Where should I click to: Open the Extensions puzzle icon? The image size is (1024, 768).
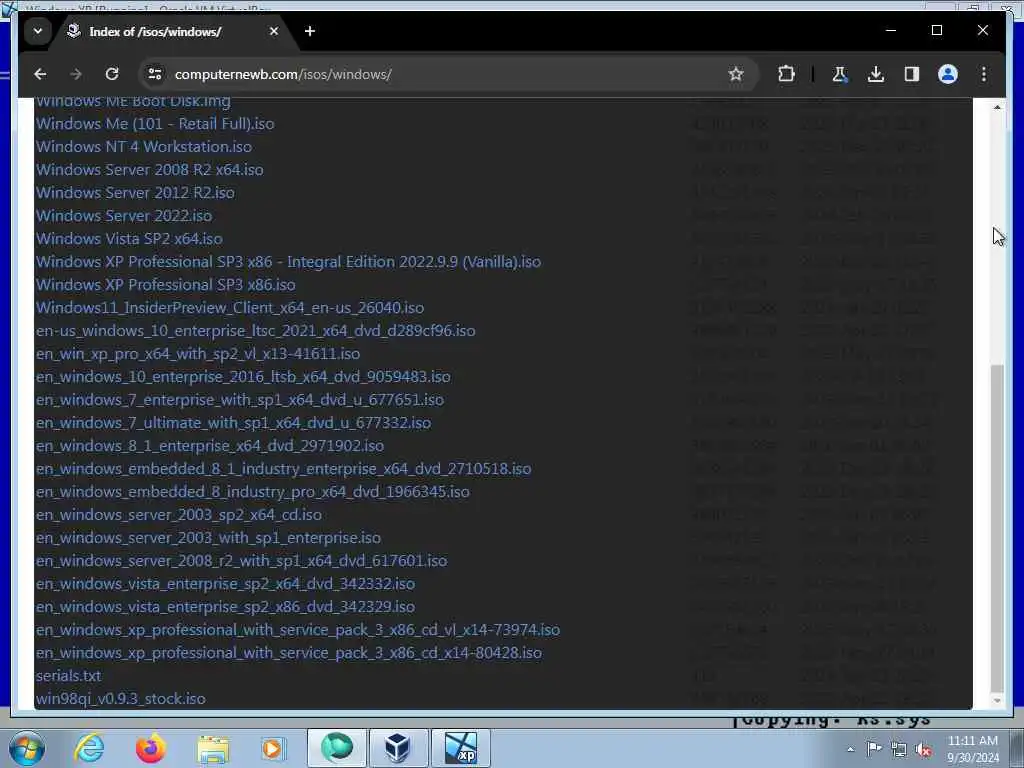(x=786, y=74)
